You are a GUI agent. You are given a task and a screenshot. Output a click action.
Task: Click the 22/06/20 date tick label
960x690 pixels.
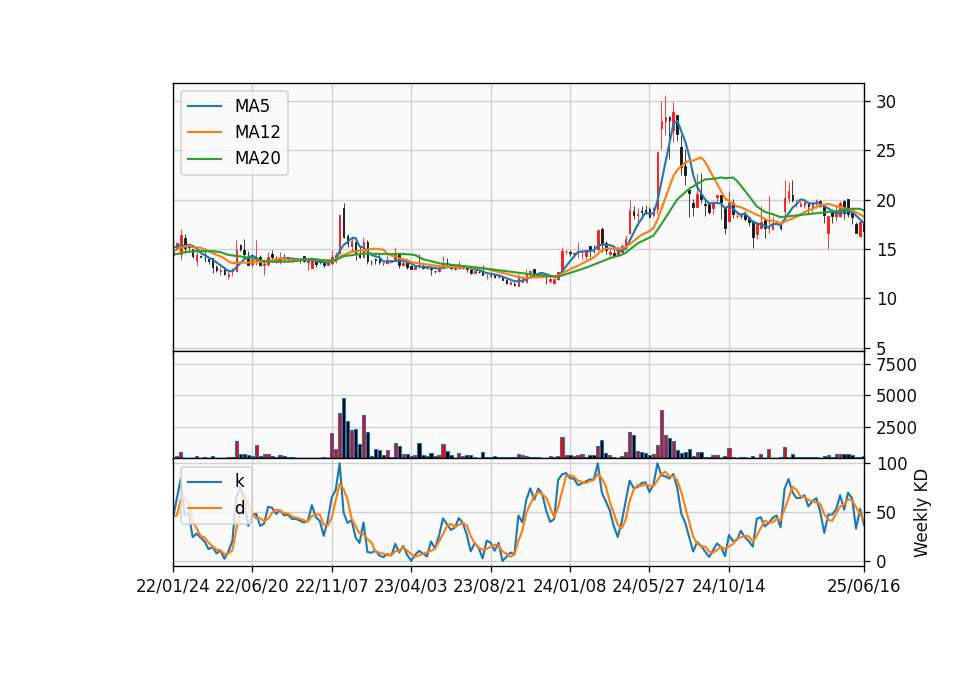tap(252, 587)
